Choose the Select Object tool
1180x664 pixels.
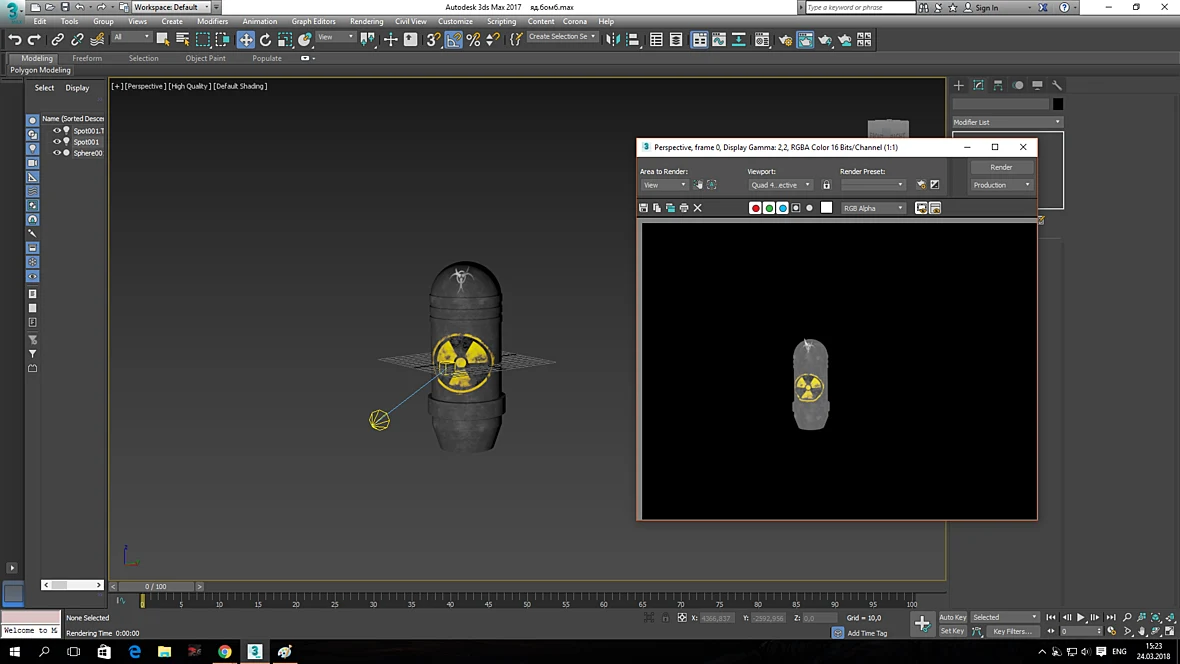tap(163, 39)
